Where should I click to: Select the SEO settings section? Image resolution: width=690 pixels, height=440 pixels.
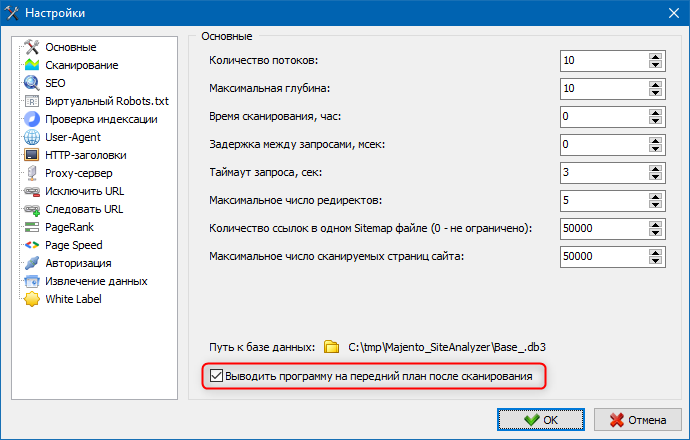click(55, 83)
